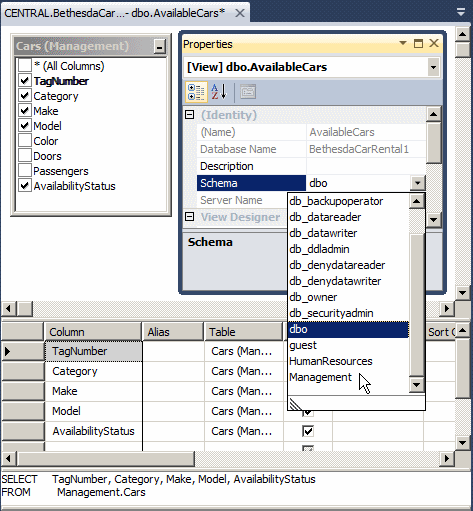Screen dimensions: 473x511
Task: Click the diagram pane vertical scroll down arrow
Action: pyautogui.click(x=463, y=293)
